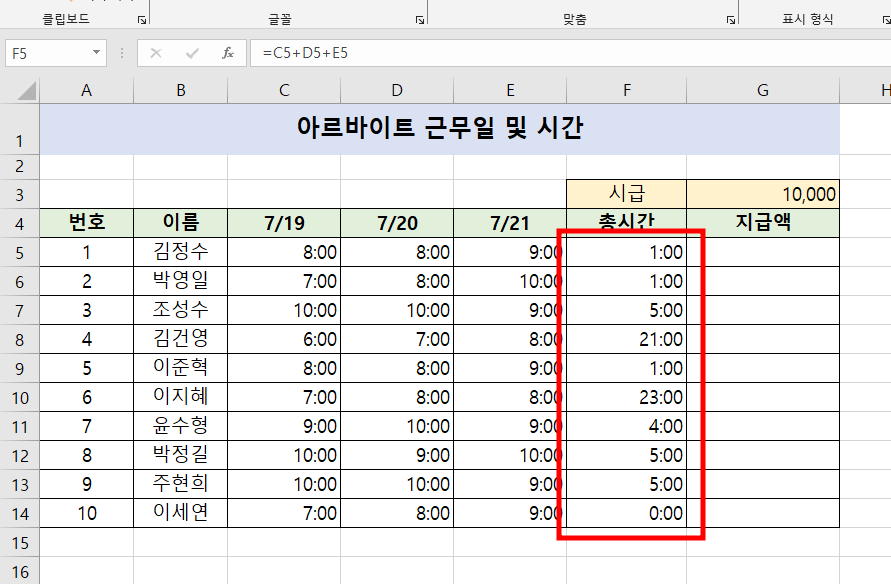
Task: Open the 맞춤 group dialog launcher
Action: 731,20
